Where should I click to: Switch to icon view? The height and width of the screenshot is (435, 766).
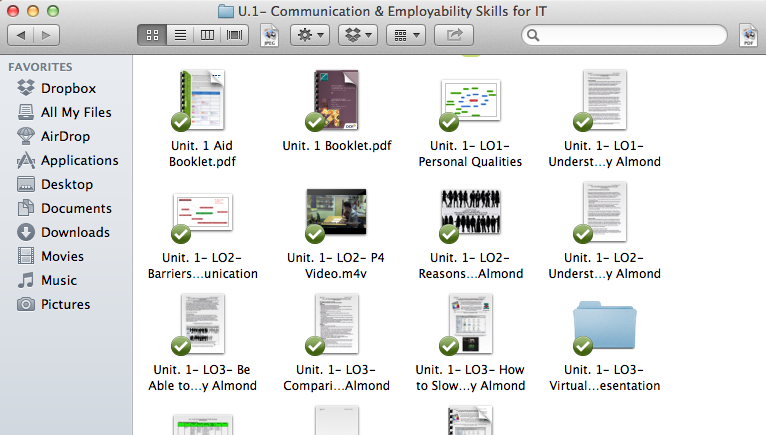point(152,35)
